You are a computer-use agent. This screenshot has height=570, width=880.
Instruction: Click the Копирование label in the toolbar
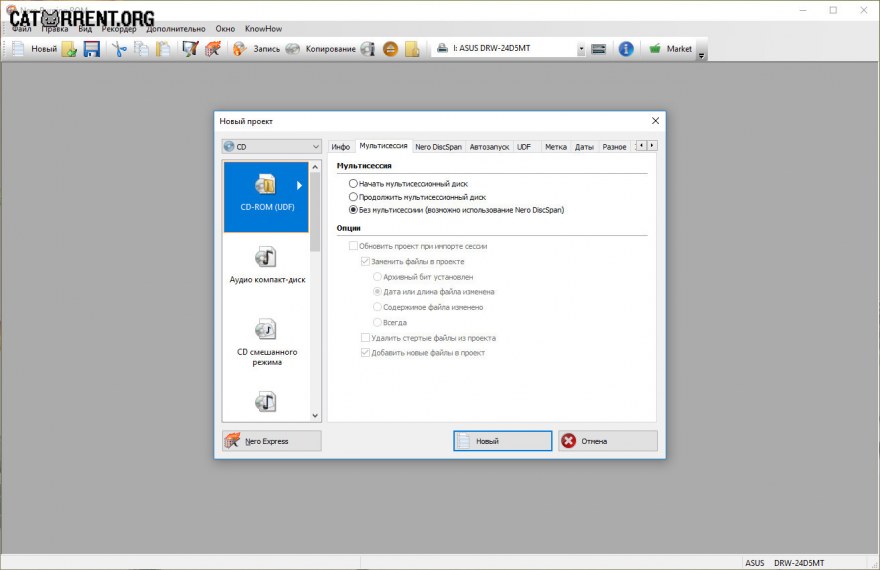(331, 49)
